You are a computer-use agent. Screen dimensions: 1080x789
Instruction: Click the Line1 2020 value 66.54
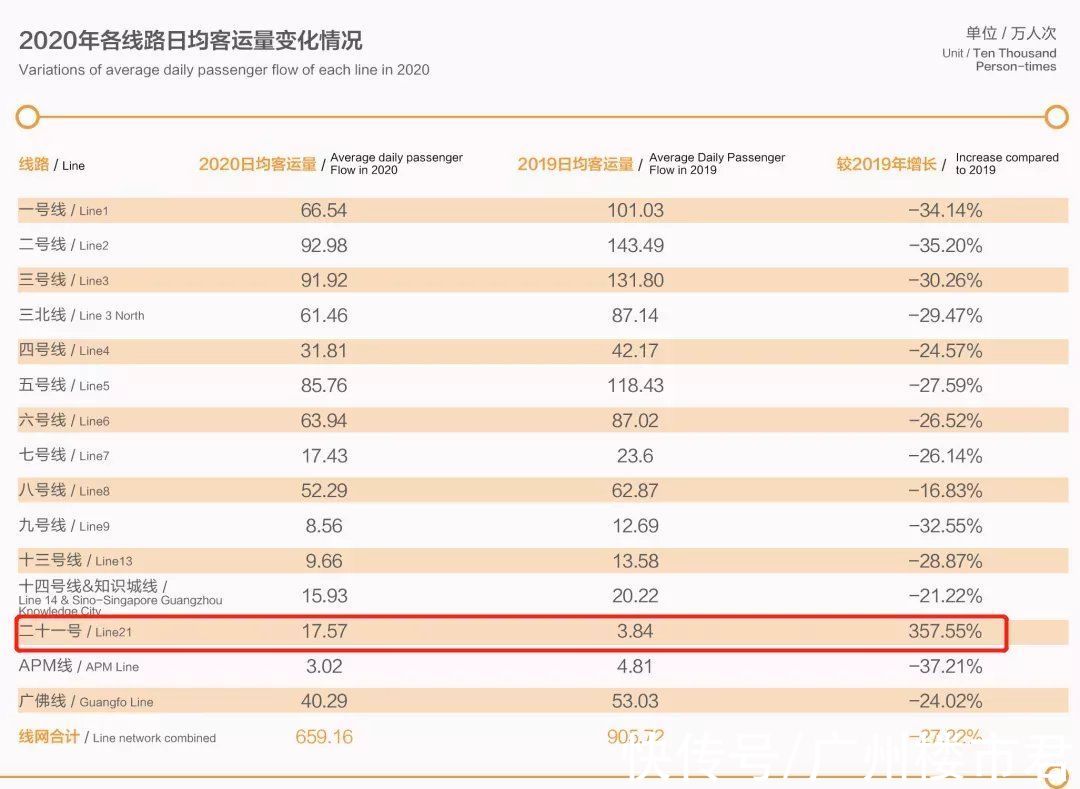tap(324, 211)
